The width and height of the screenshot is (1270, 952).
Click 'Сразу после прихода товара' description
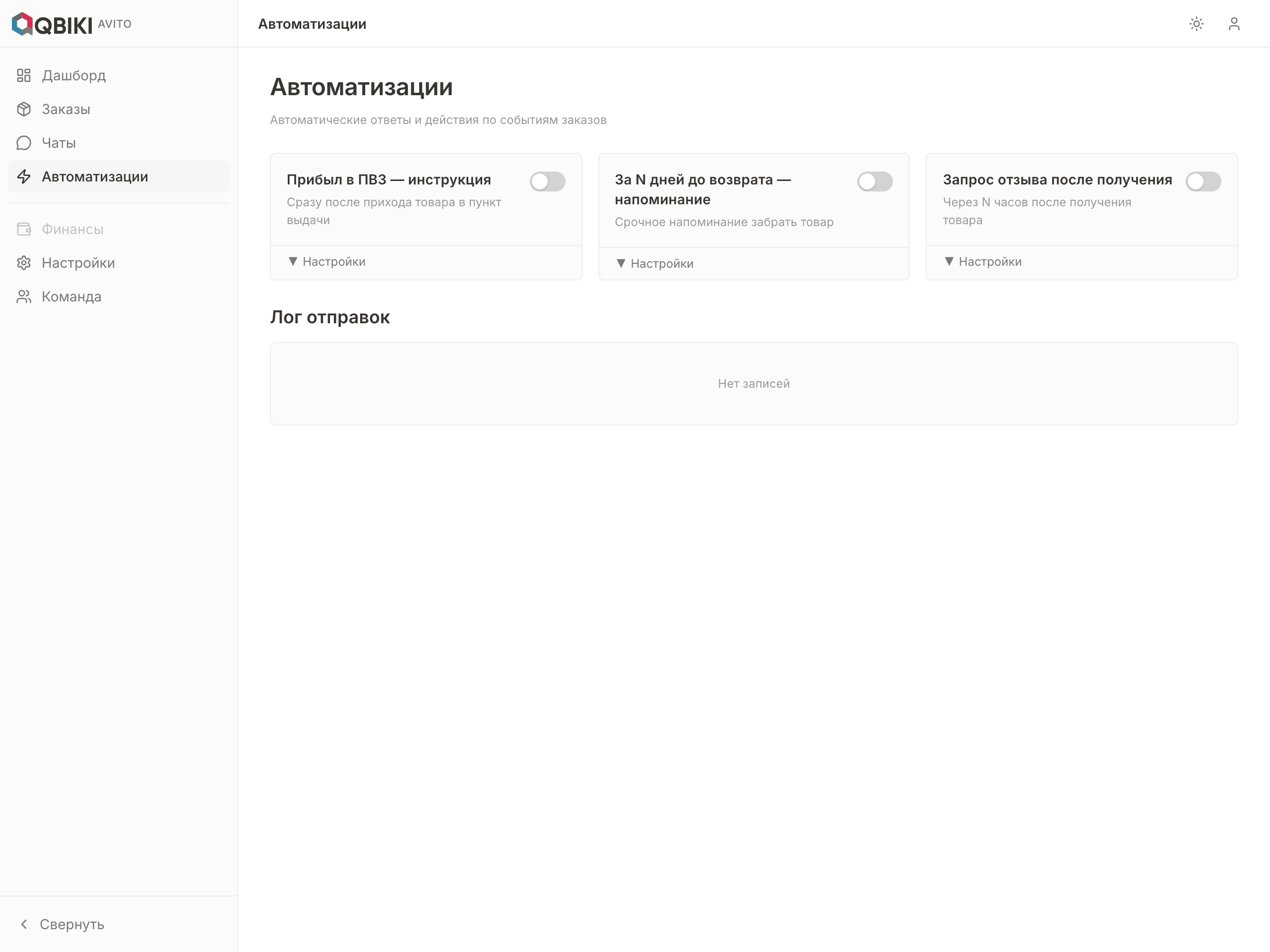[x=394, y=211]
